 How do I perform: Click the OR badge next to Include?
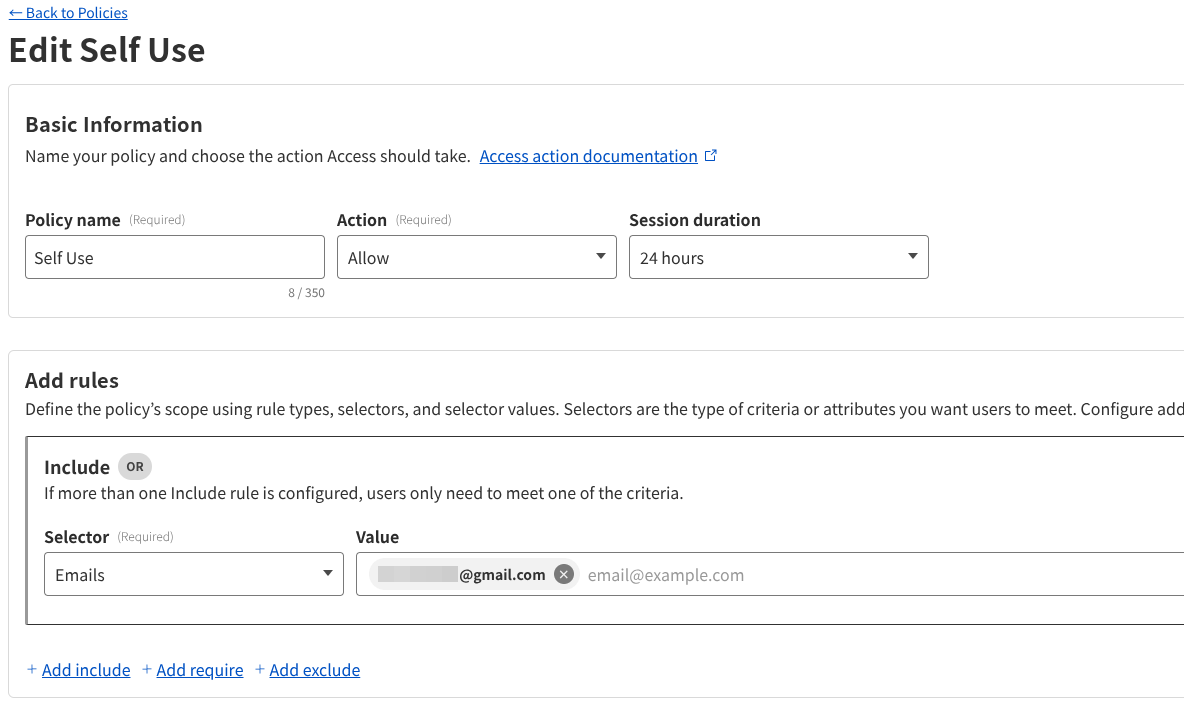coord(135,467)
